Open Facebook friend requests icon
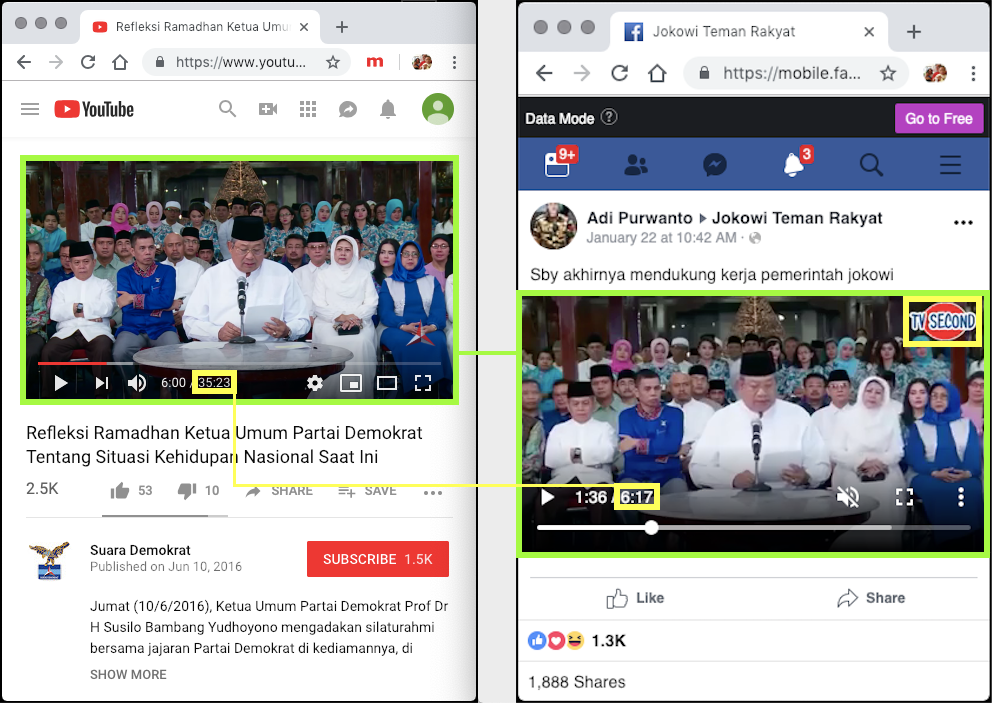The width and height of the screenshot is (992, 703). pyautogui.click(x=636, y=164)
